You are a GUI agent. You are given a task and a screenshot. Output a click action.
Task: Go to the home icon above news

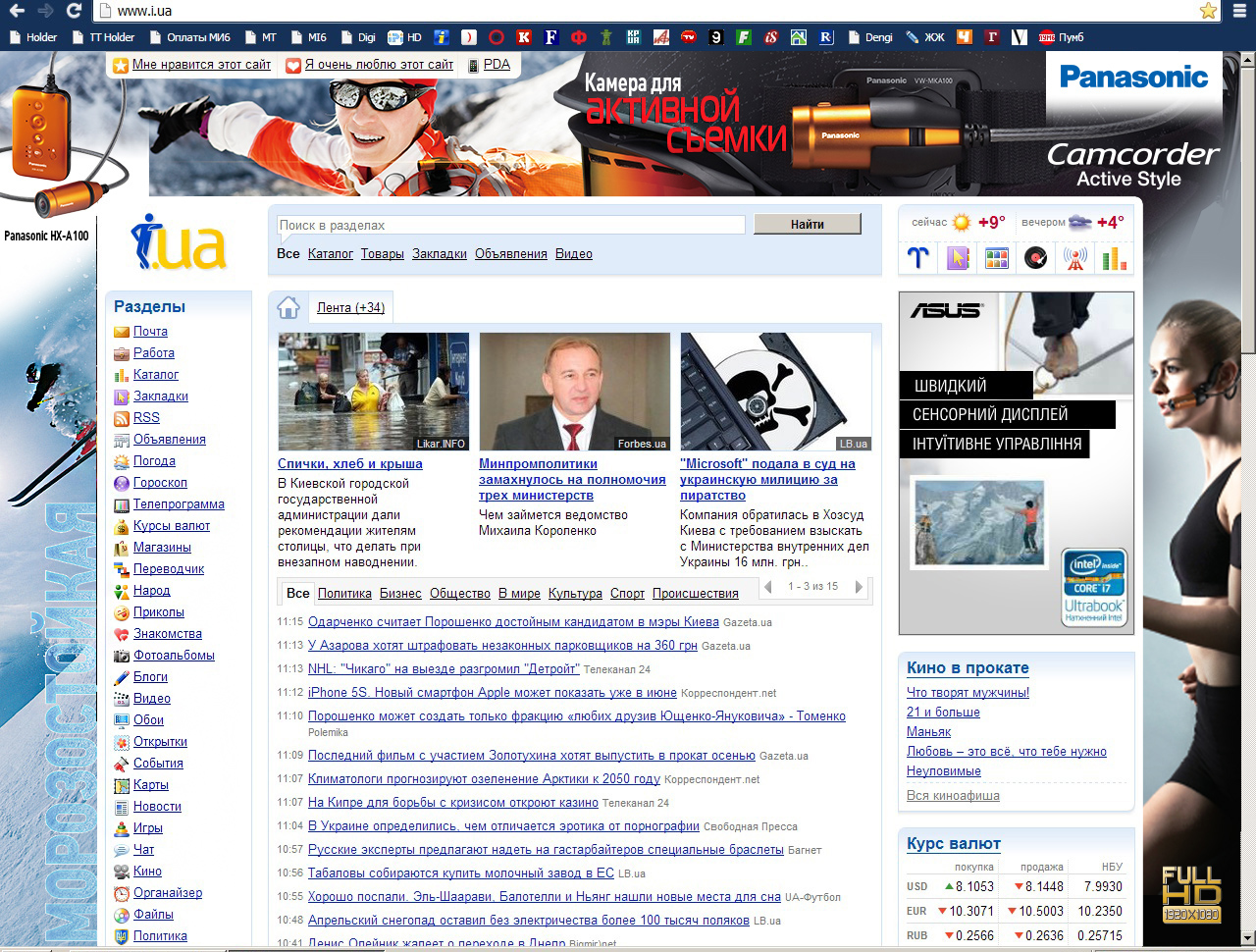coord(288,307)
